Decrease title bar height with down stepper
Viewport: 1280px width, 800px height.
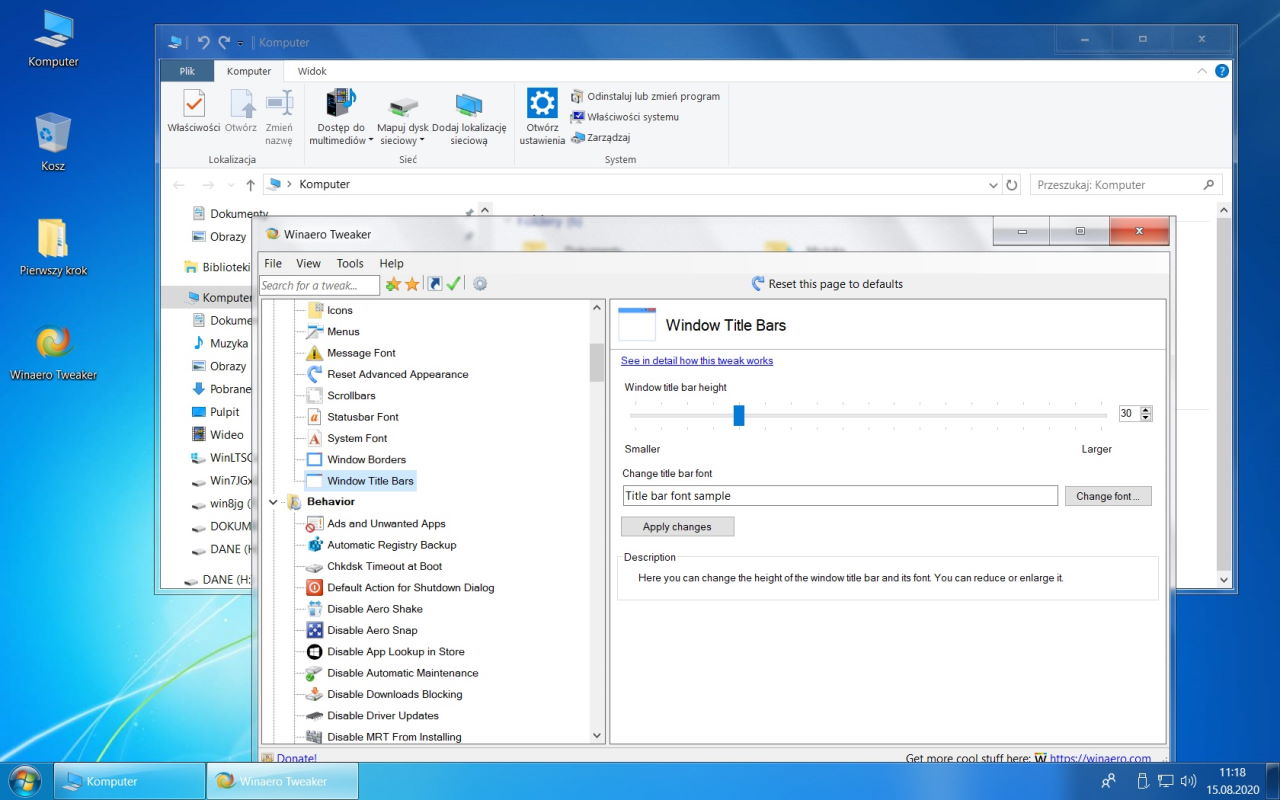click(x=1146, y=418)
